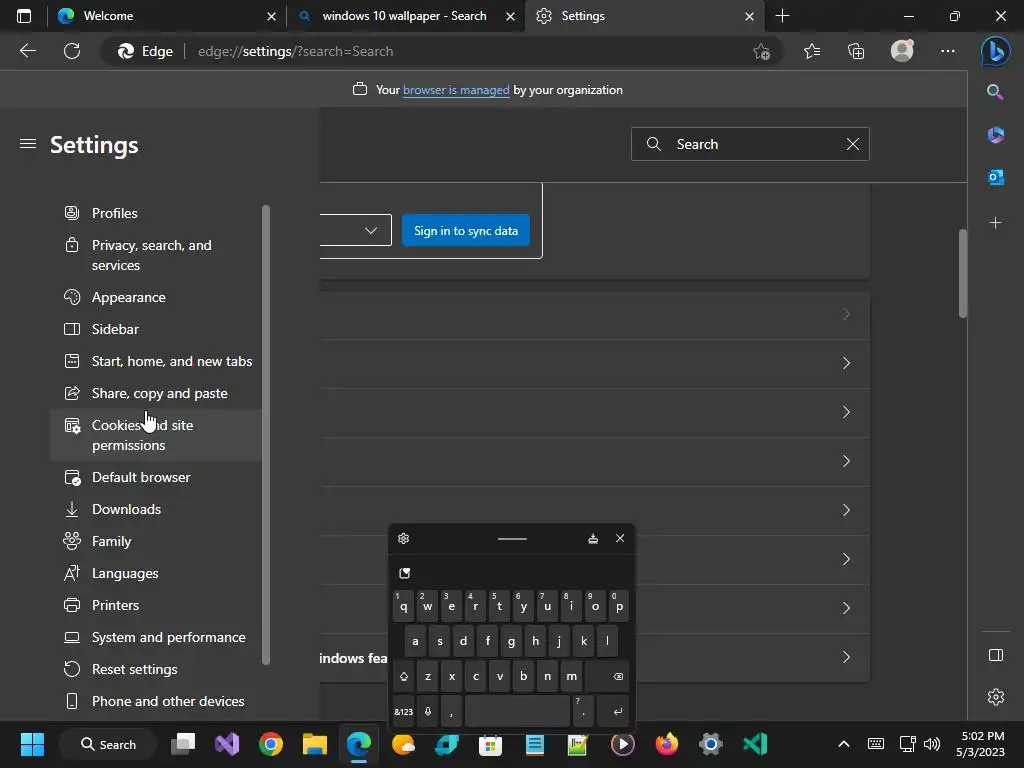Screen dimensions: 1024x768
Task: Open clipboard icon on touch keyboard
Action: pyautogui.click(x=404, y=573)
